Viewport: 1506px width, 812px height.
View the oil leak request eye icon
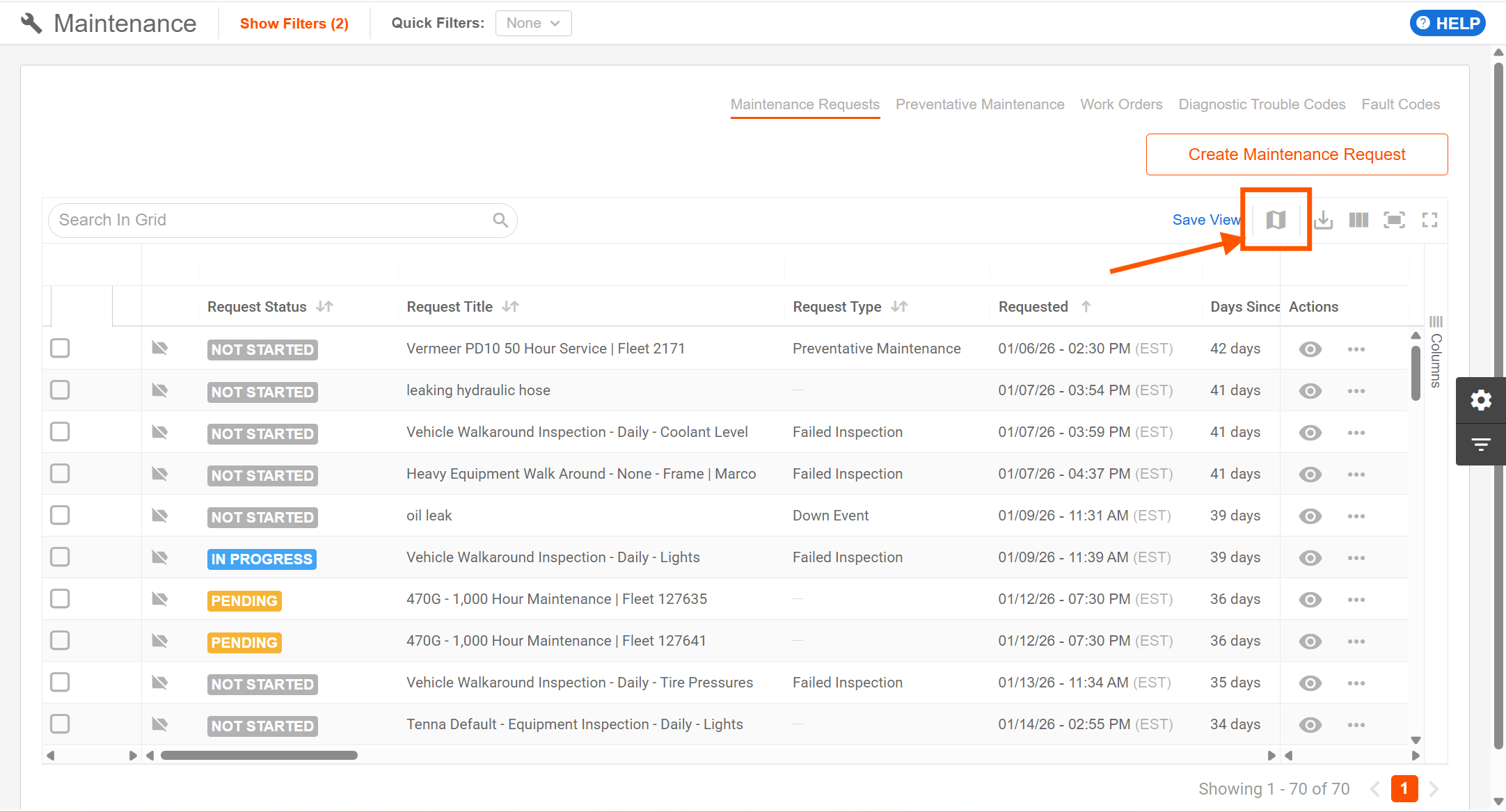(1310, 516)
